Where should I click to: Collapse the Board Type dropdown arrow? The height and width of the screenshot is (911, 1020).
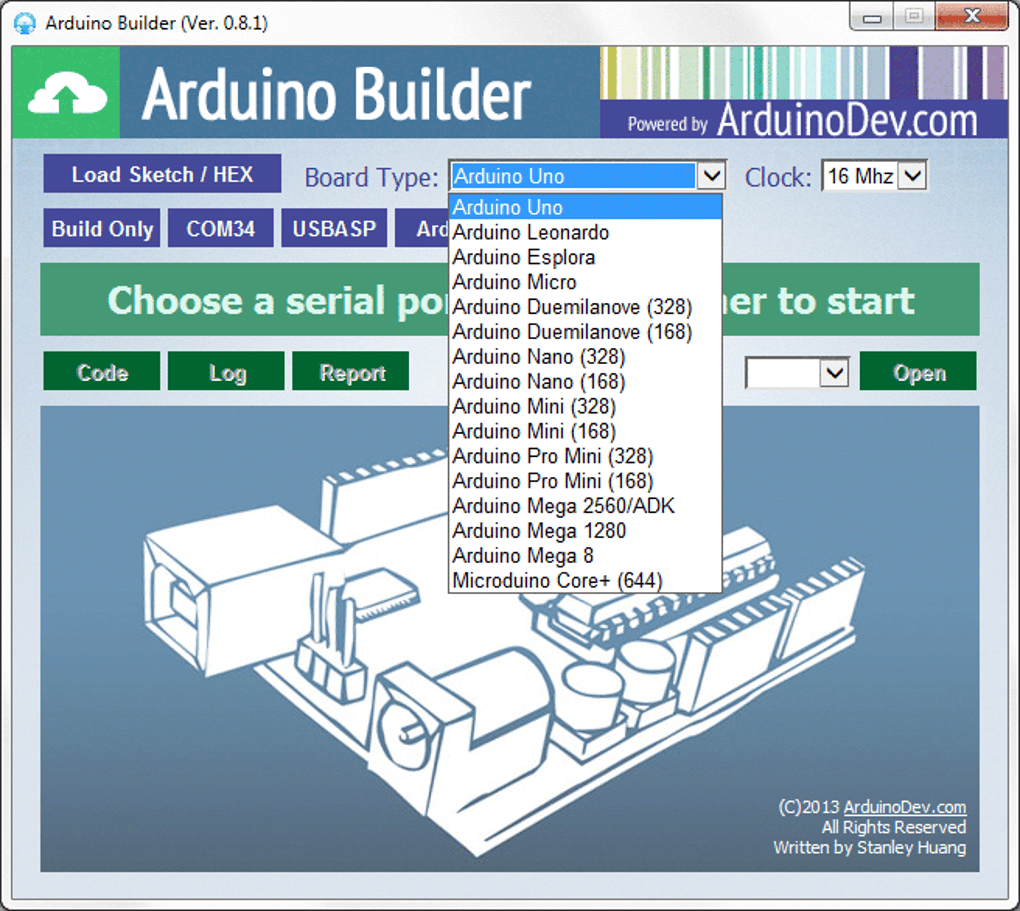click(x=711, y=176)
